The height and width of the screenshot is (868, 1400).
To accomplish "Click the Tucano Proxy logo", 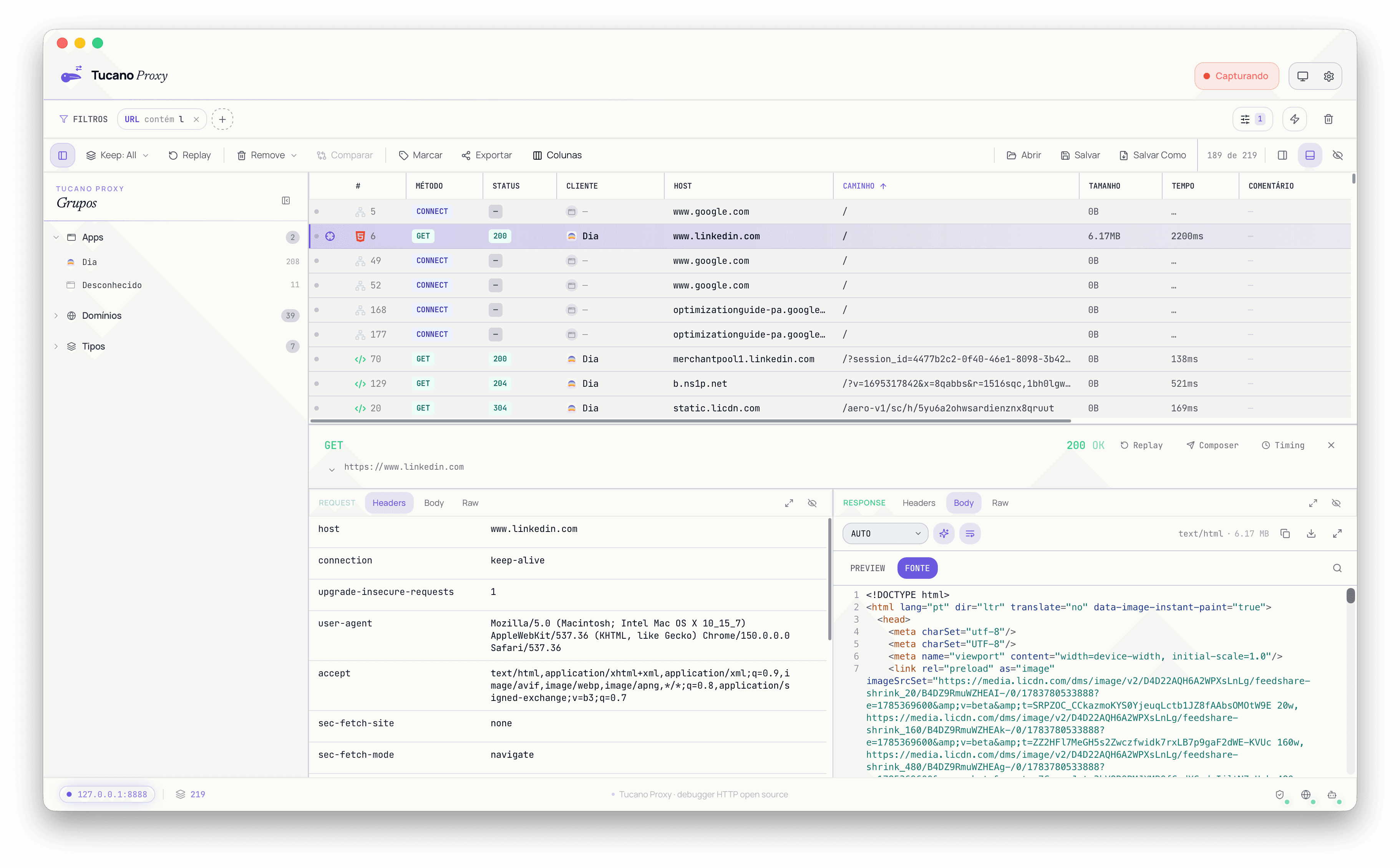I will point(71,75).
